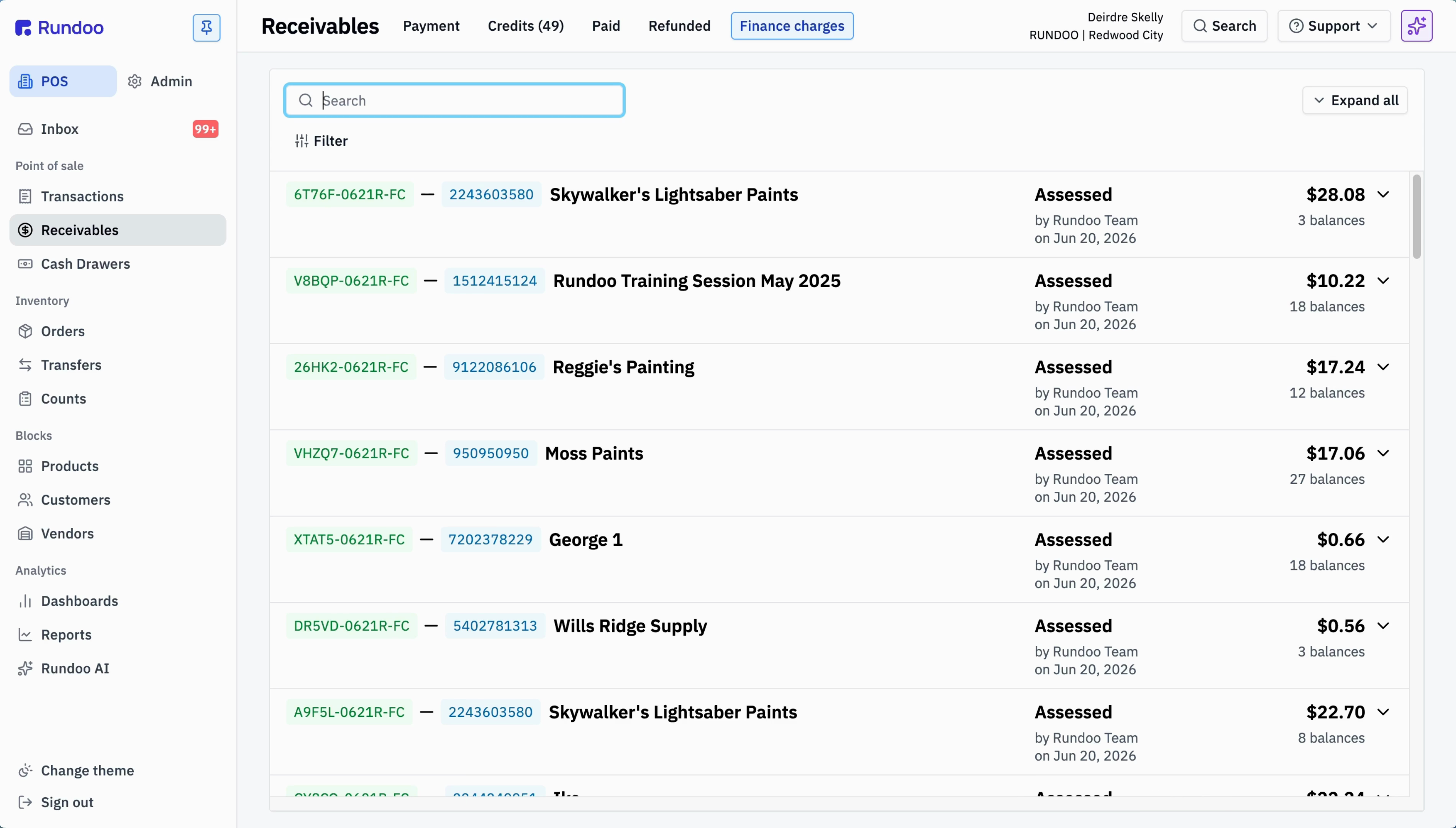
Task: Open customer account 5402781313 link
Action: [x=494, y=626]
